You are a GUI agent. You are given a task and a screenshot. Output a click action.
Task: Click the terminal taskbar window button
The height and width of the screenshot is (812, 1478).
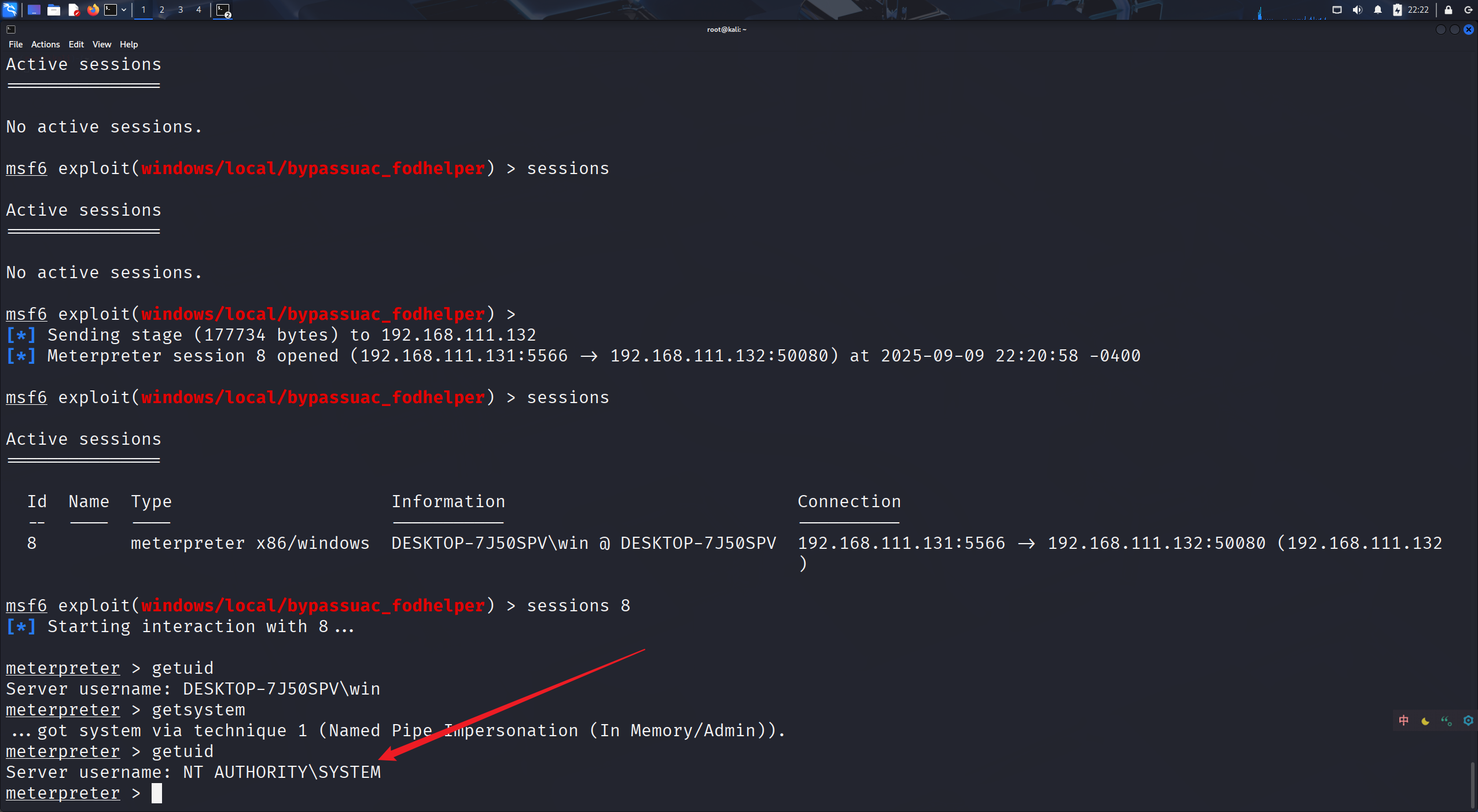click(223, 10)
